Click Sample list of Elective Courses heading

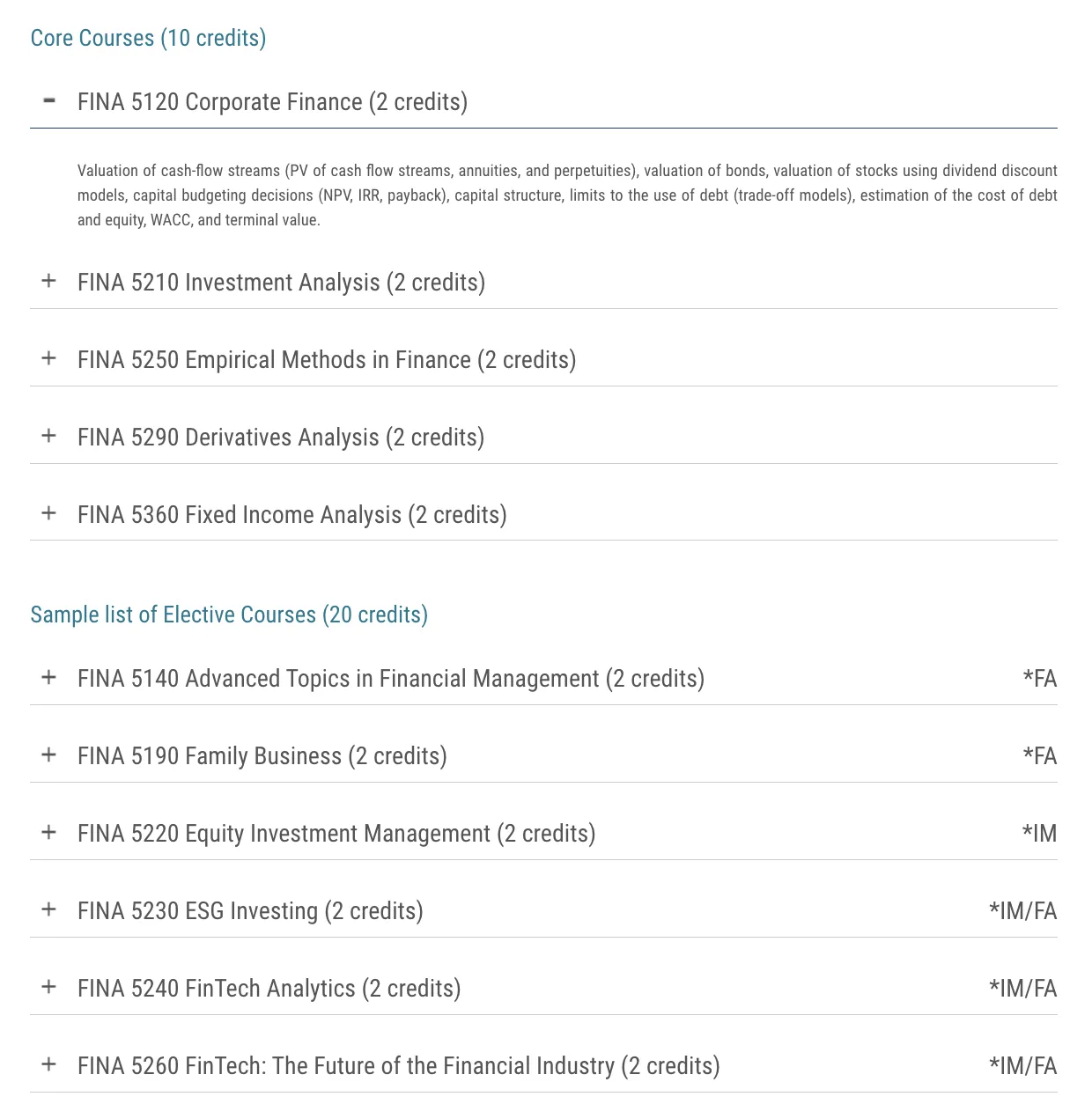(229, 615)
